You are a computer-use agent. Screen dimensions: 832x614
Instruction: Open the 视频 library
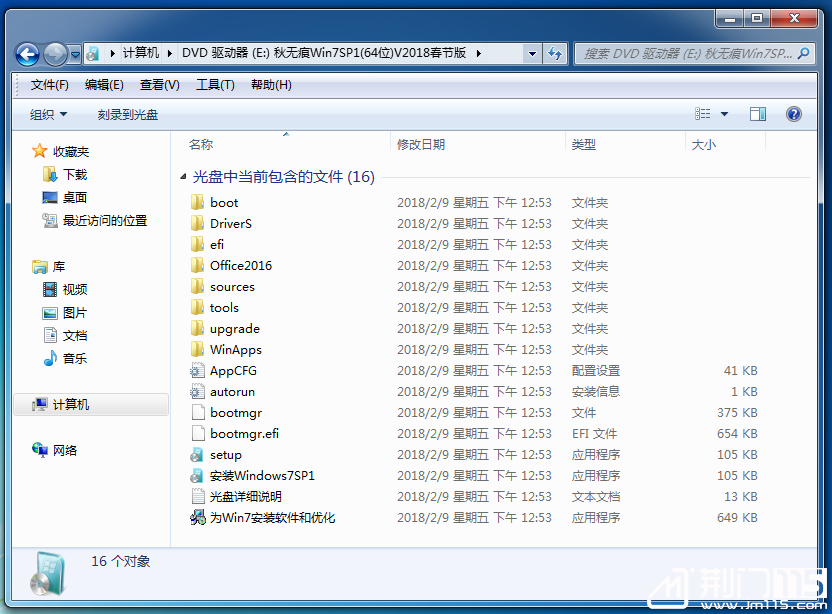(x=75, y=289)
